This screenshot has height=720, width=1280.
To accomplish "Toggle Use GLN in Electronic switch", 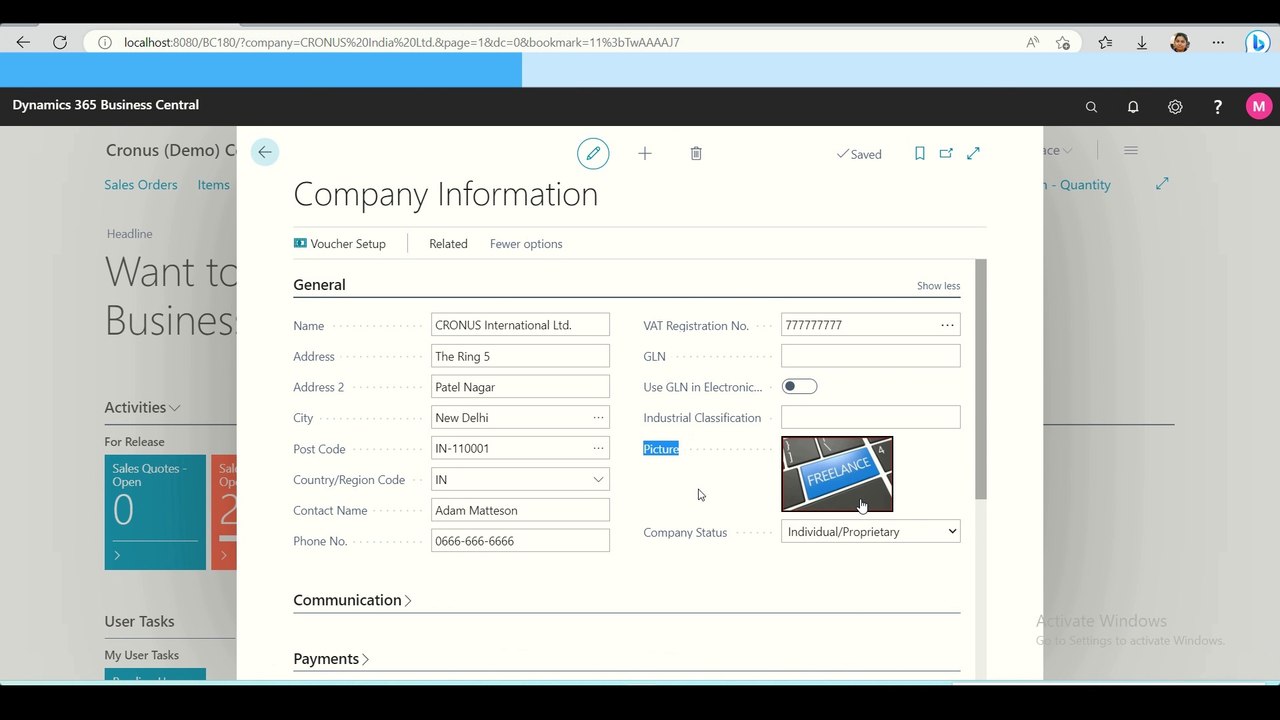I will 799,387.
